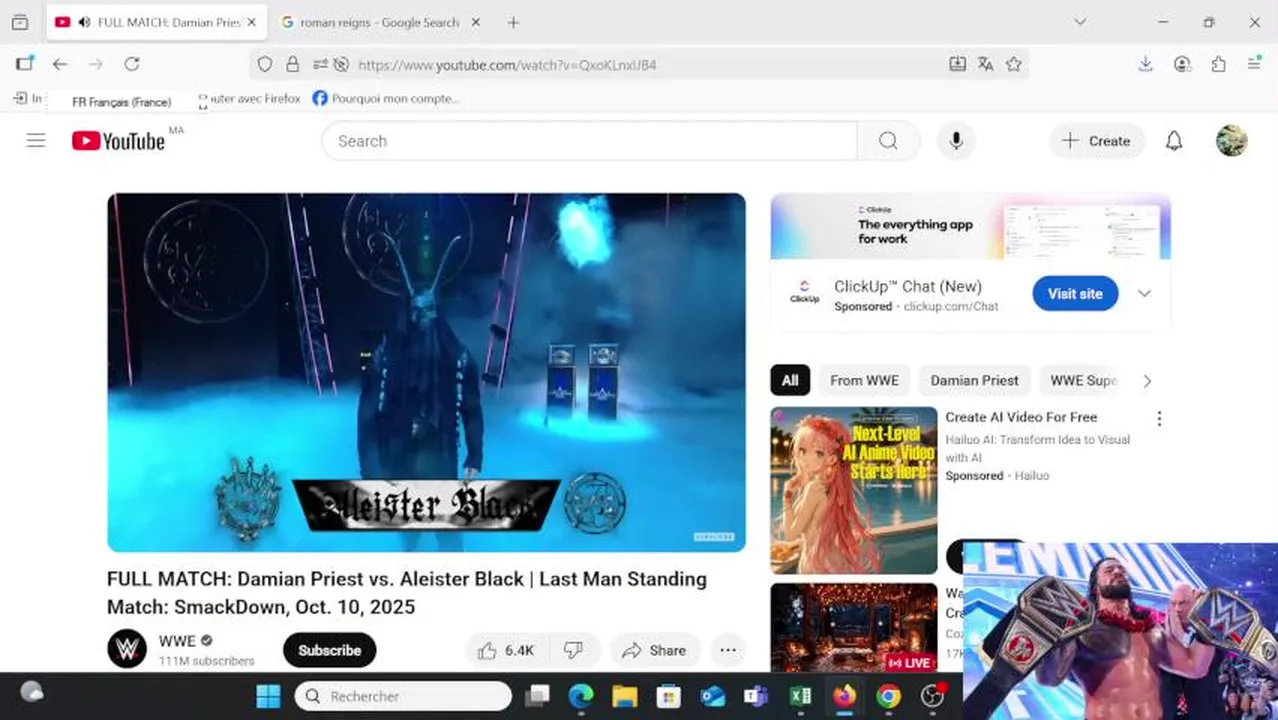The image size is (1278, 720).
Task: Click the Share button
Action: pyautogui.click(x=654, y=650)
